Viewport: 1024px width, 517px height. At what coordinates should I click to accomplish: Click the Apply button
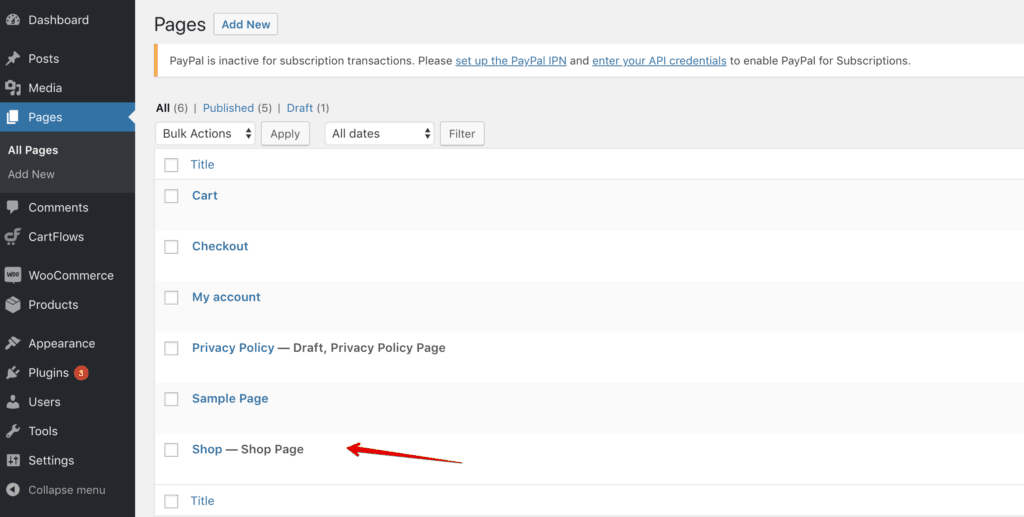pos(285,134)
